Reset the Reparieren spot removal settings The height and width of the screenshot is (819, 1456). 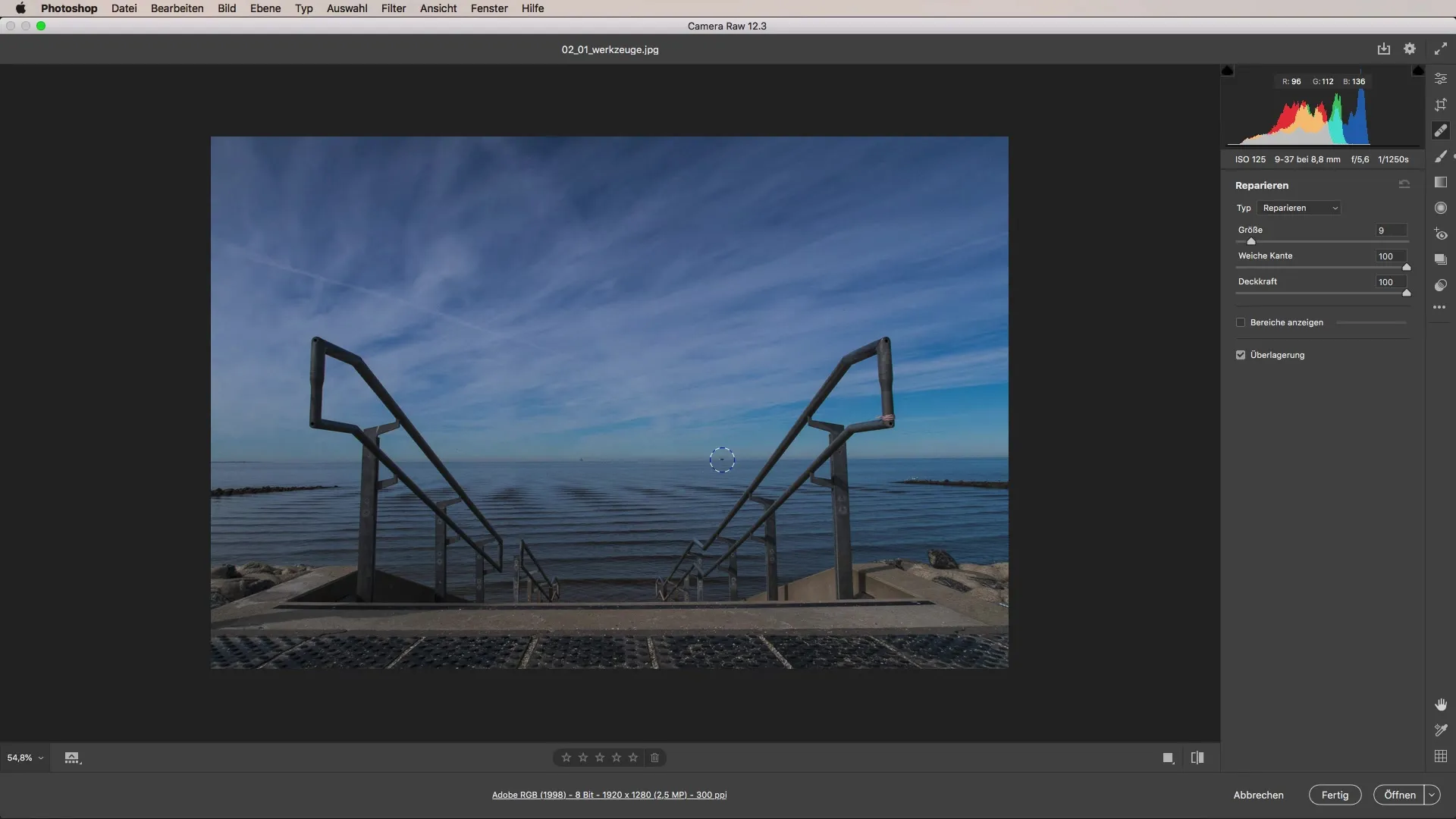(1404, 184)
